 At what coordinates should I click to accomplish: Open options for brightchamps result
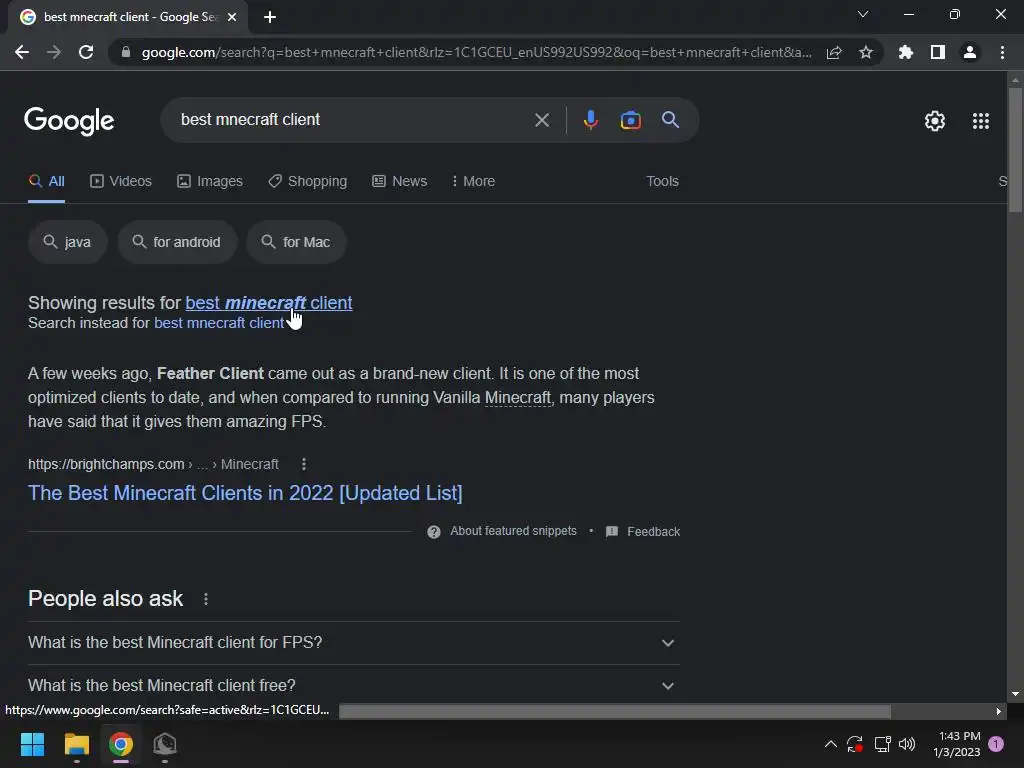click(304, 464)
